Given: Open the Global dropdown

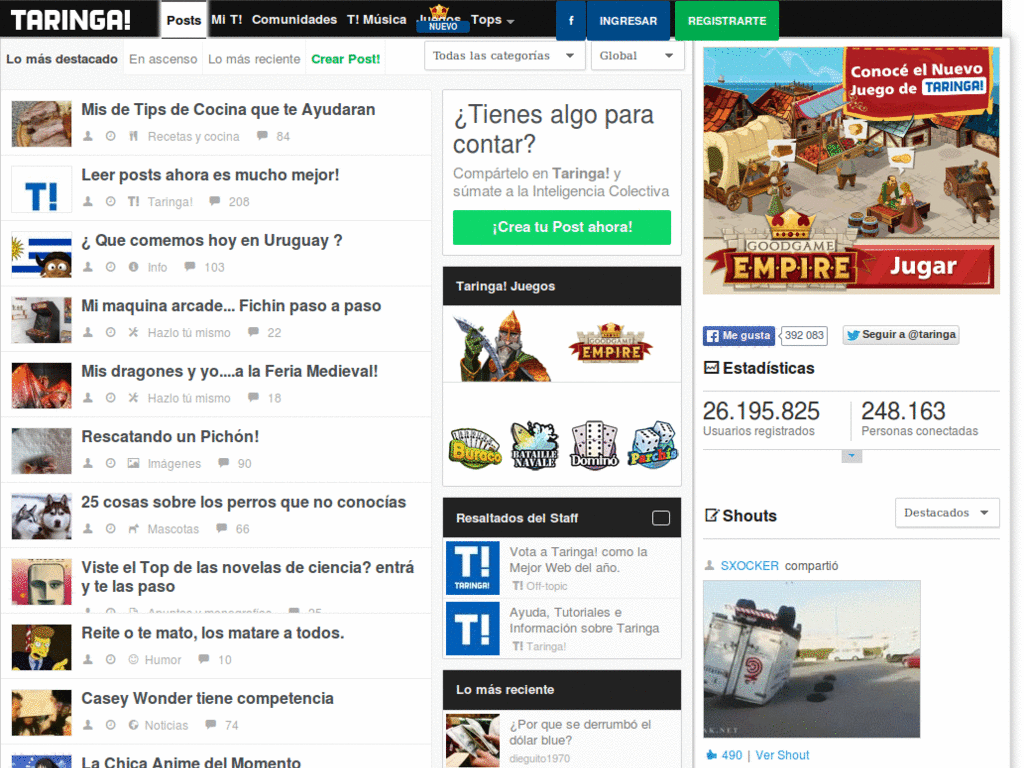Looking at the screenshot, I should point(637,56).
